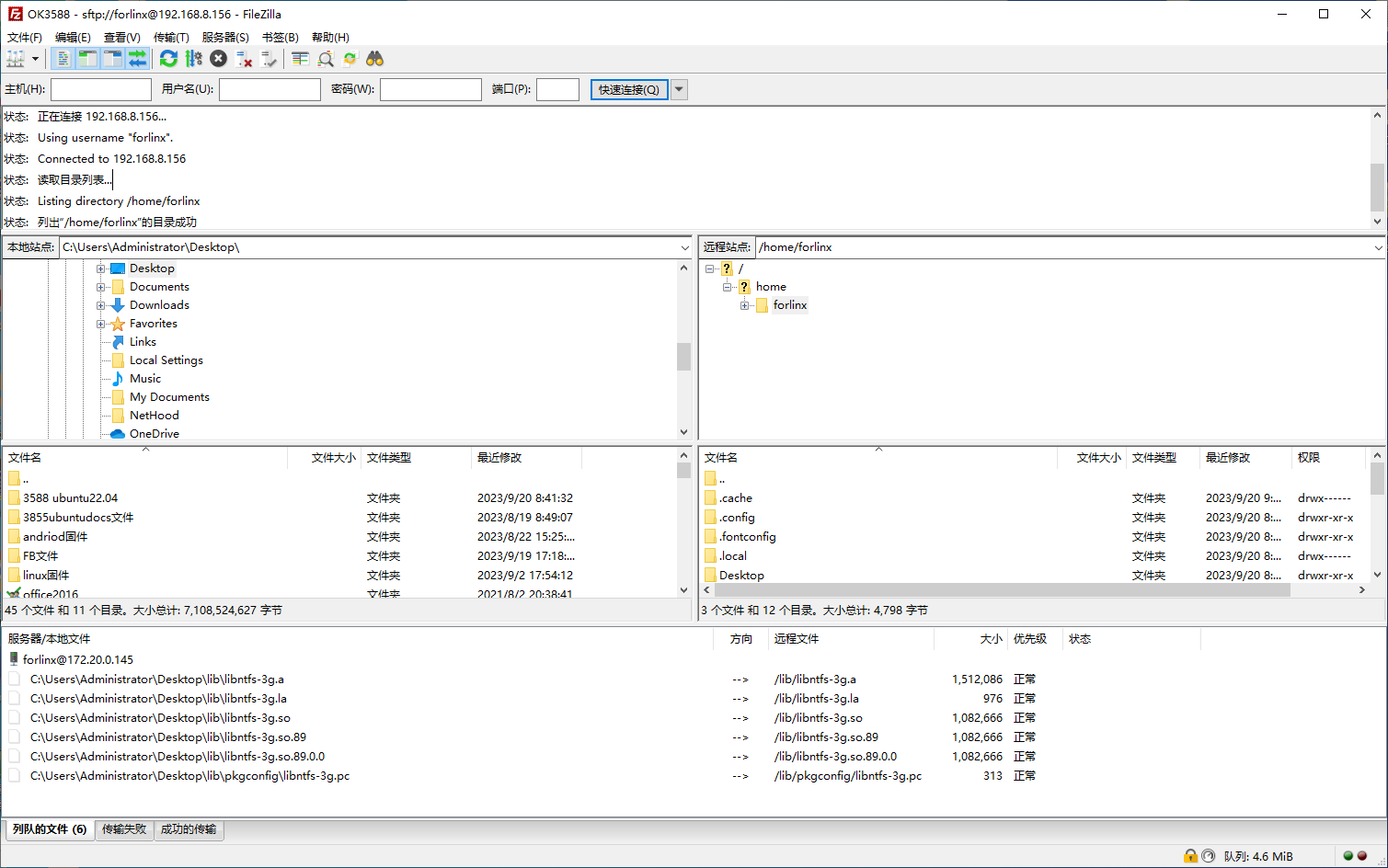Open the Site Manager icon
This screenshot has height=868, width=1388.
pyautogui.click(x=16, y=59)
